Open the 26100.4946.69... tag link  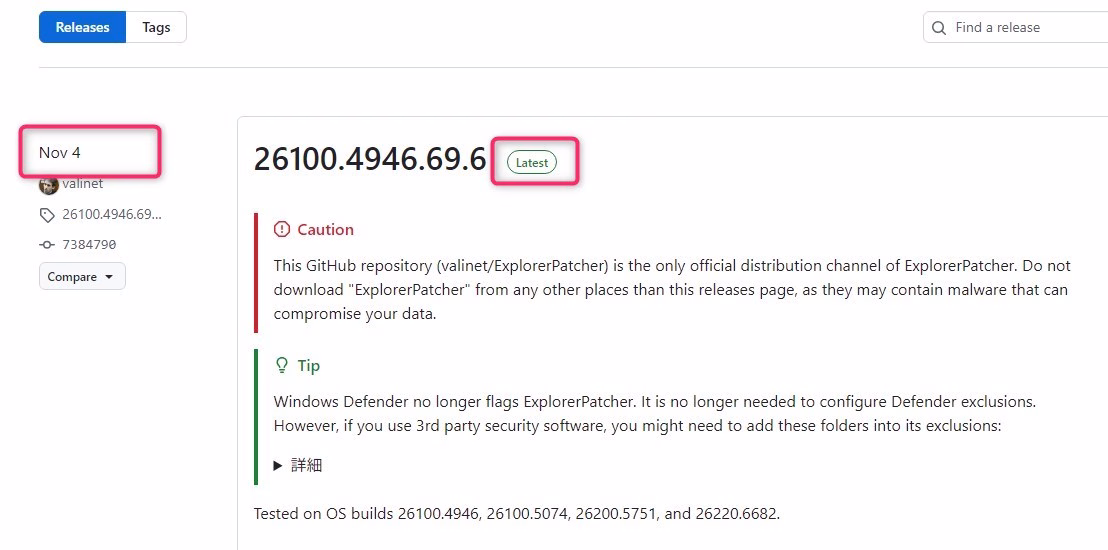point(111,214)
